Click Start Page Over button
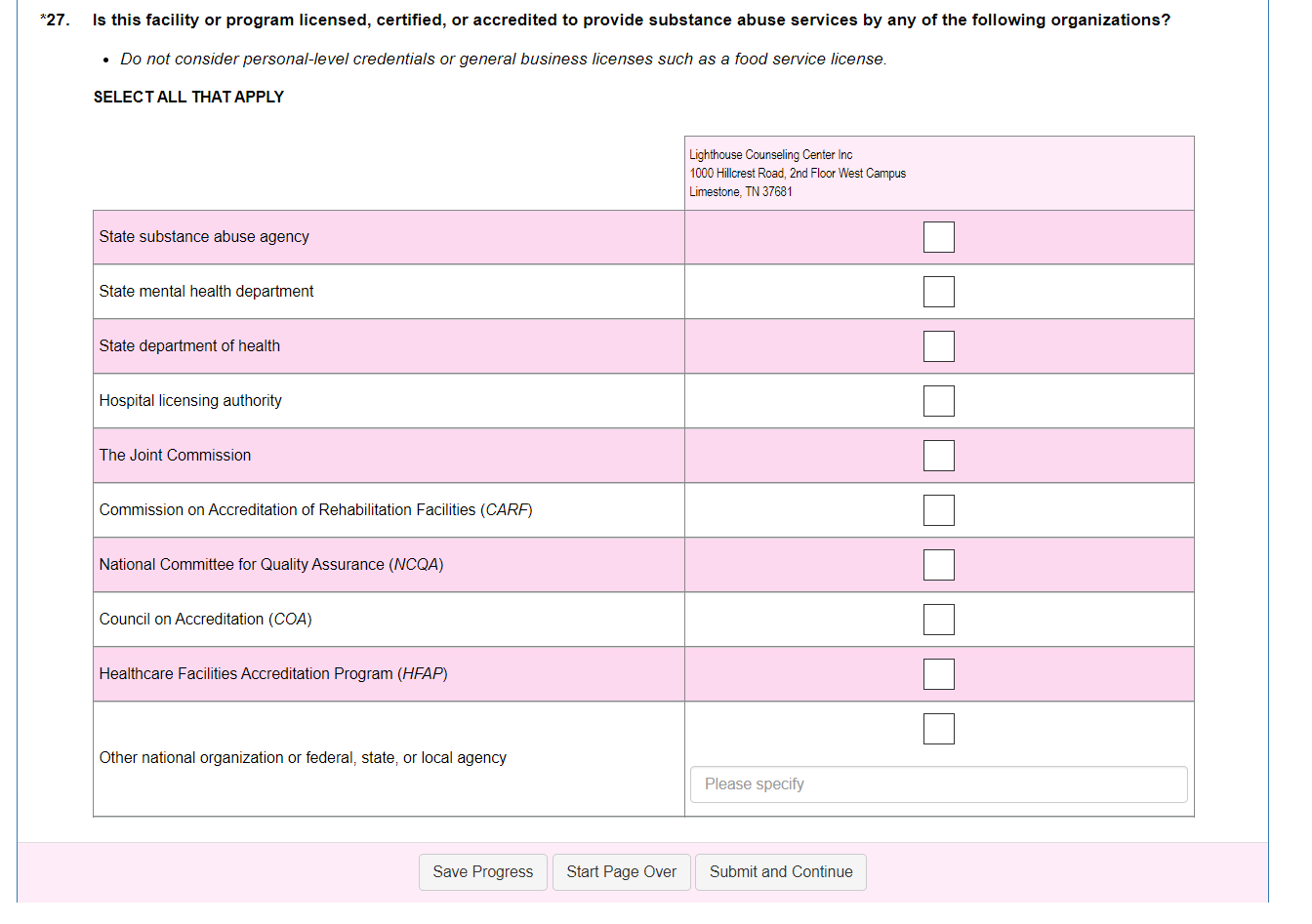 pos(621,871)
